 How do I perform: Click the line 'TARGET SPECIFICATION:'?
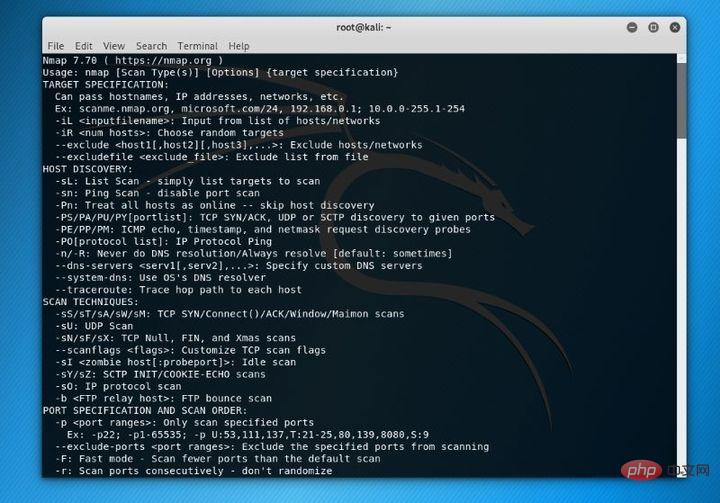click(106, 85)
